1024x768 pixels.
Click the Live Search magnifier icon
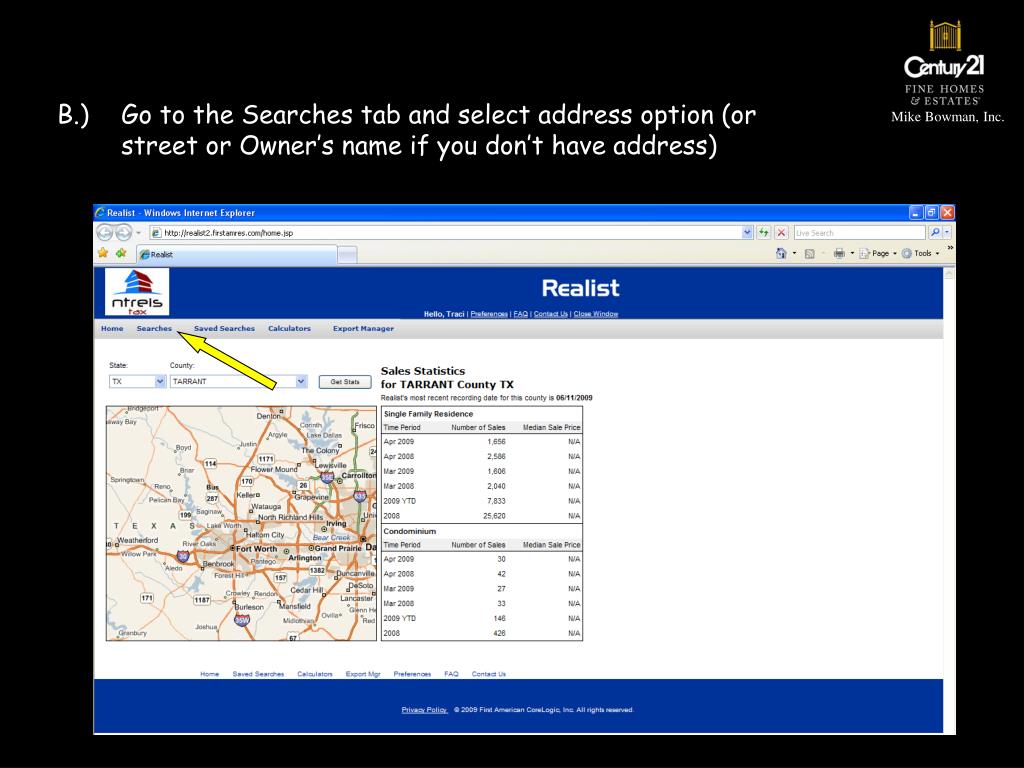point(935,232)
